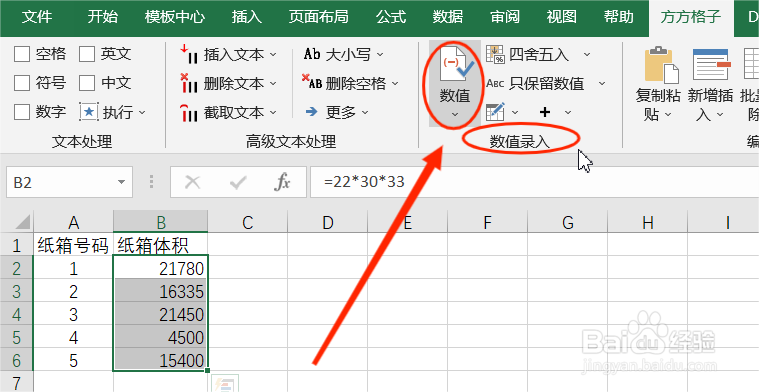Click the confirm checkmark in formula bar
Viewport: 759px width, 392px height.
click(x=238, y=182)
